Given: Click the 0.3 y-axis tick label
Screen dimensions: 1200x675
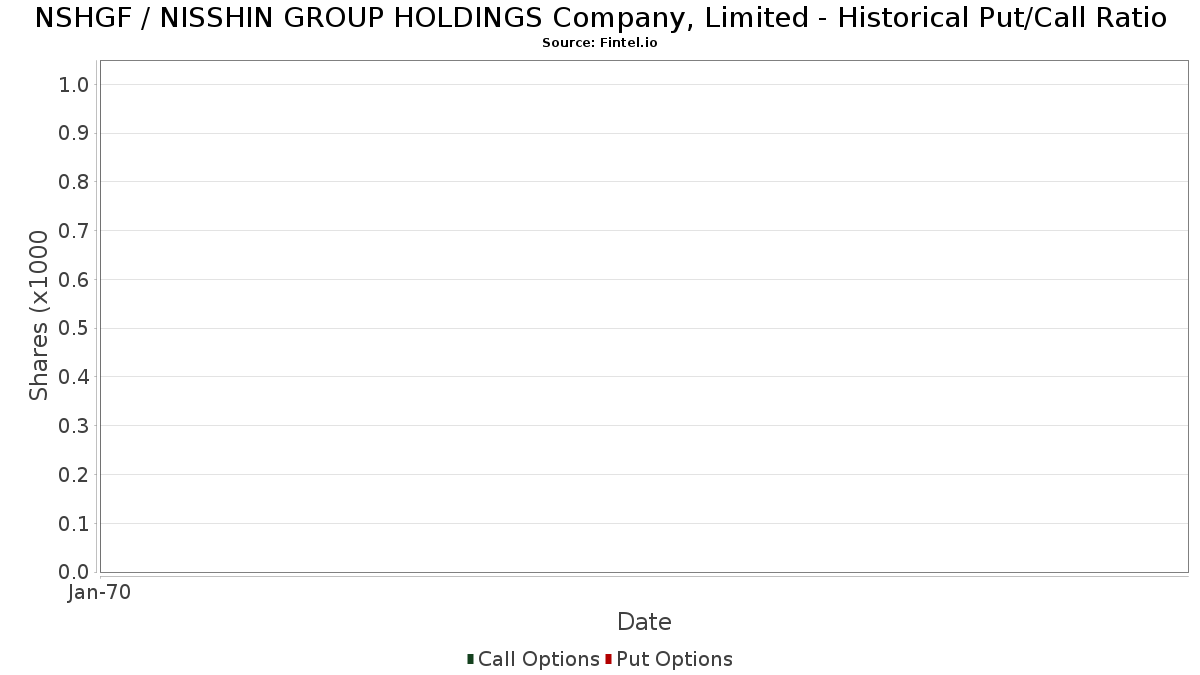Looking at the screenshot, I should [x=74, y=426].
